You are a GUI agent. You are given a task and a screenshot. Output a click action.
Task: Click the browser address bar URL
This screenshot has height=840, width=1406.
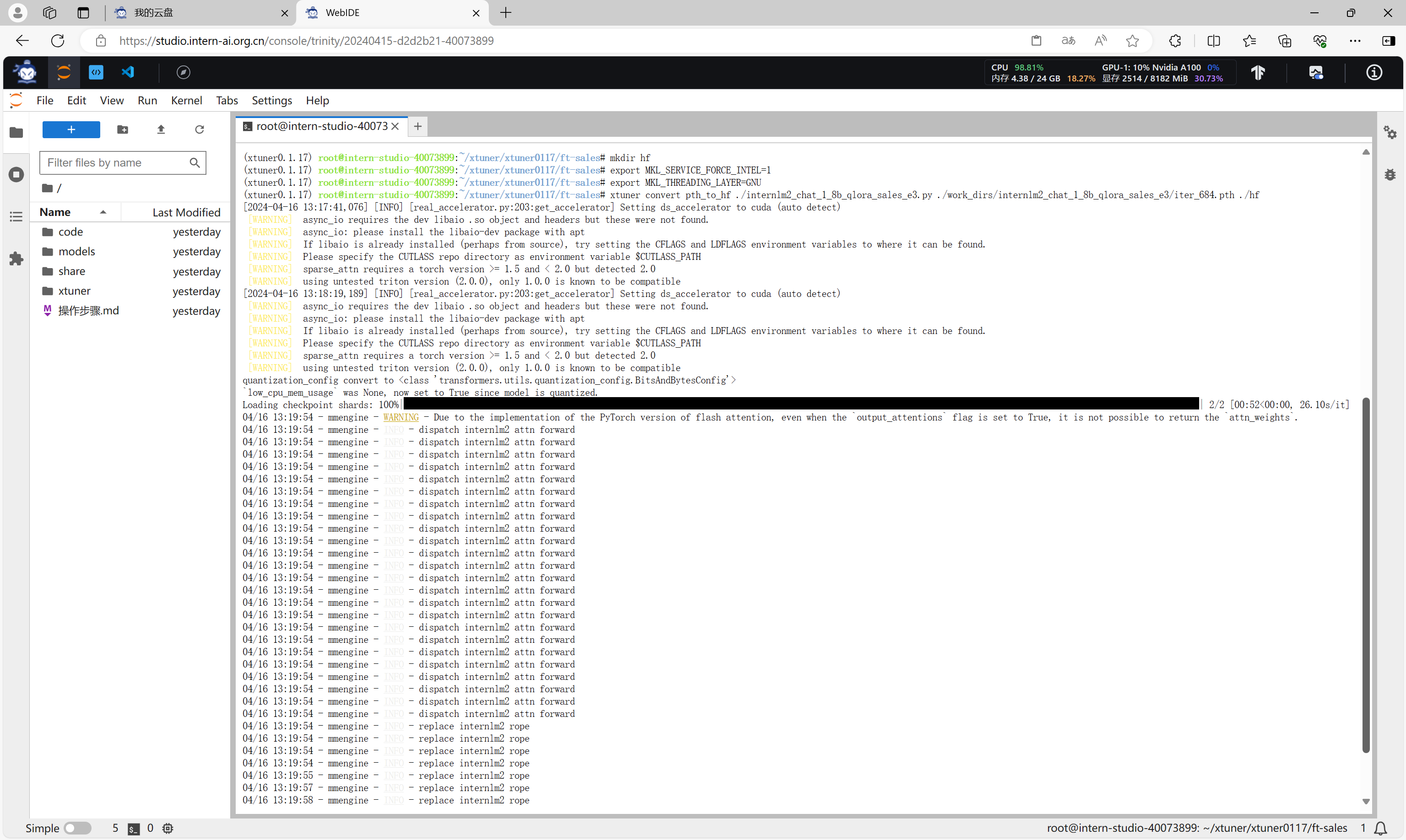click(306, 41)
